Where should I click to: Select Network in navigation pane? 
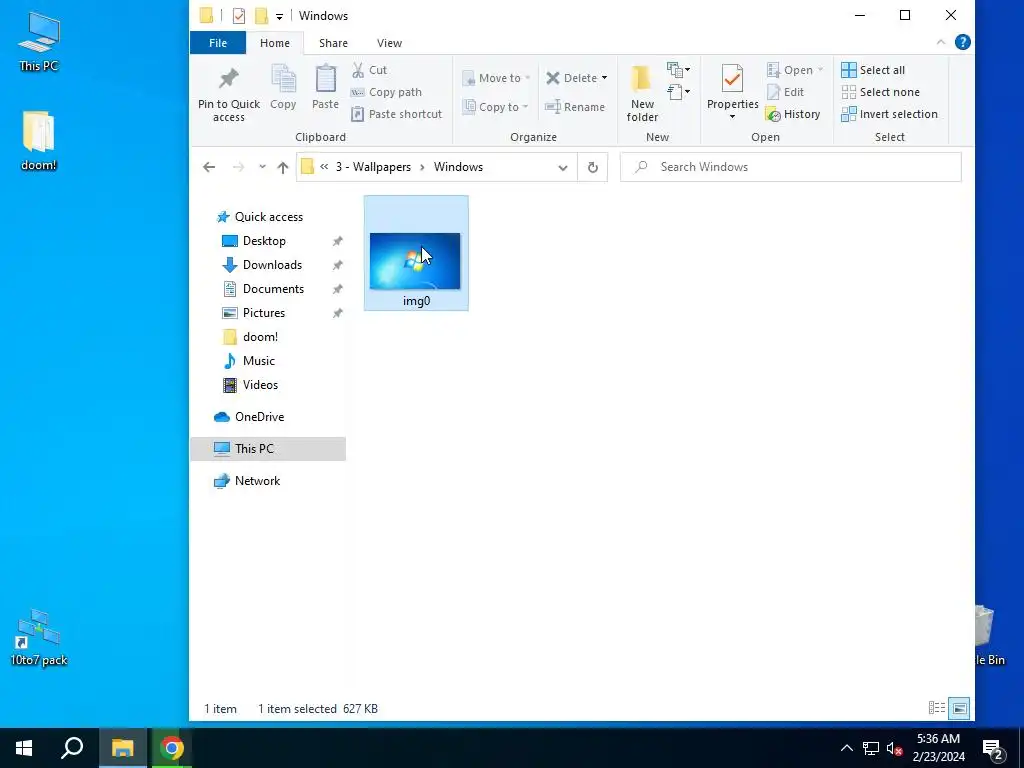pyautogui.click(x=257, y=481)
